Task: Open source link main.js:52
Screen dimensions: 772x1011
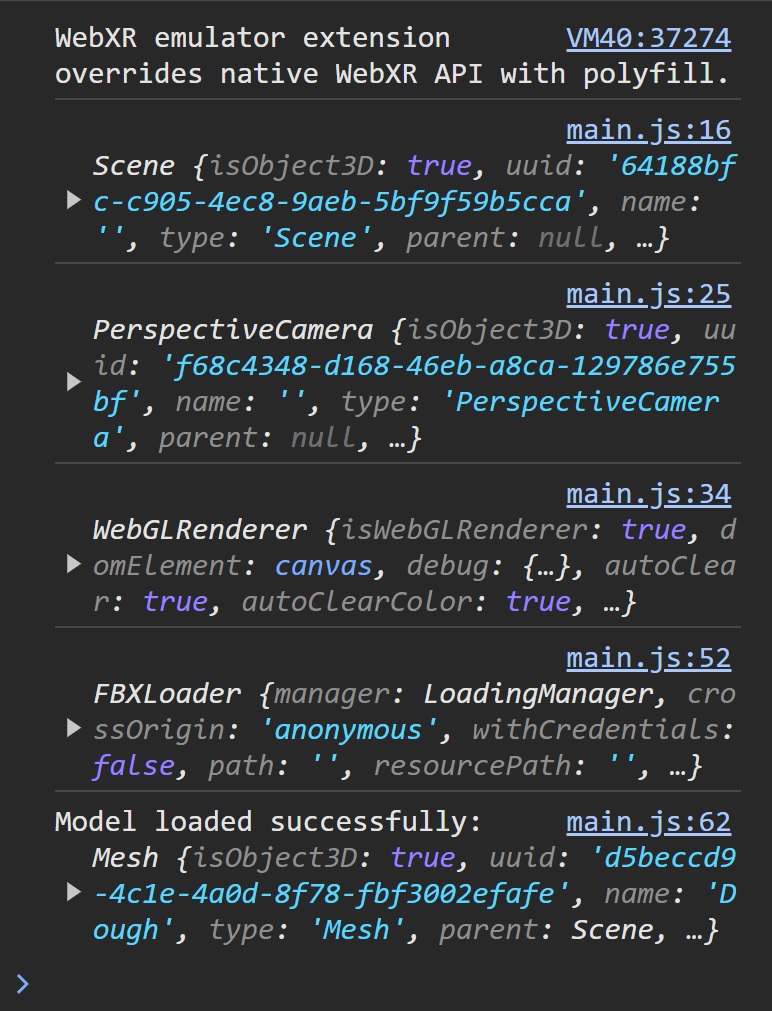Action: (x=648, y=658)
